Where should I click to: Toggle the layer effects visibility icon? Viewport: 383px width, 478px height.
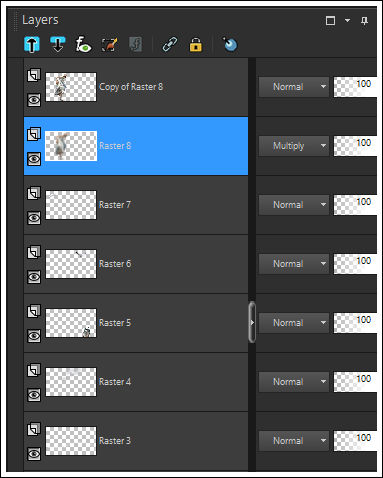point(83,44)
